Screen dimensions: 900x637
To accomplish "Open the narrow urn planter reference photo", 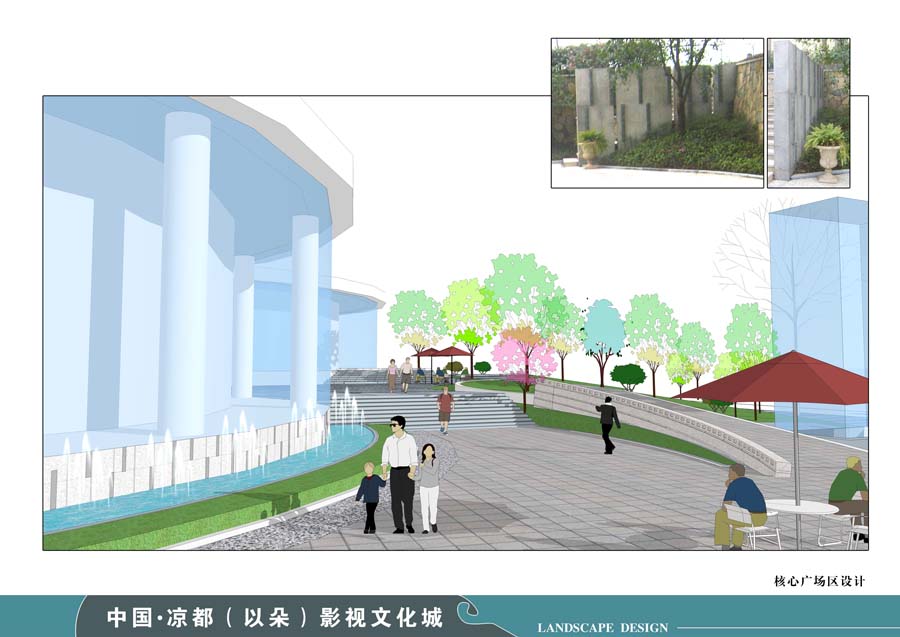I will tap(809, 113).
